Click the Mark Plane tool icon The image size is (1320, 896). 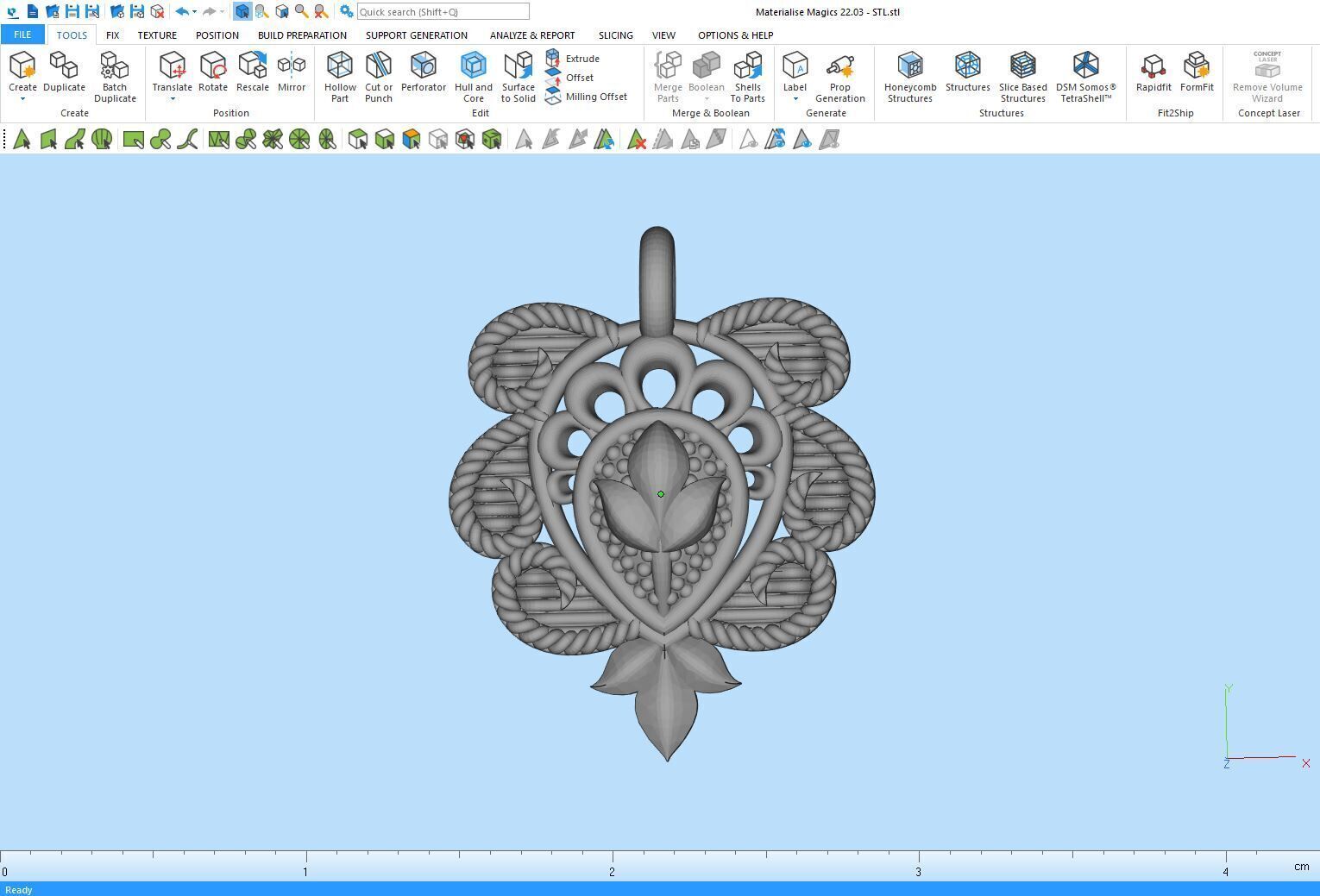click(48, 139)
